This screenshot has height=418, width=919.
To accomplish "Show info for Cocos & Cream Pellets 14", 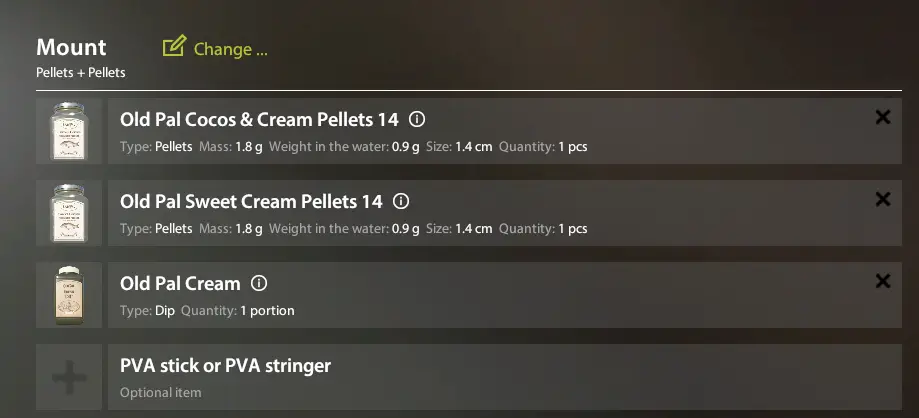I will coord(418,119).
